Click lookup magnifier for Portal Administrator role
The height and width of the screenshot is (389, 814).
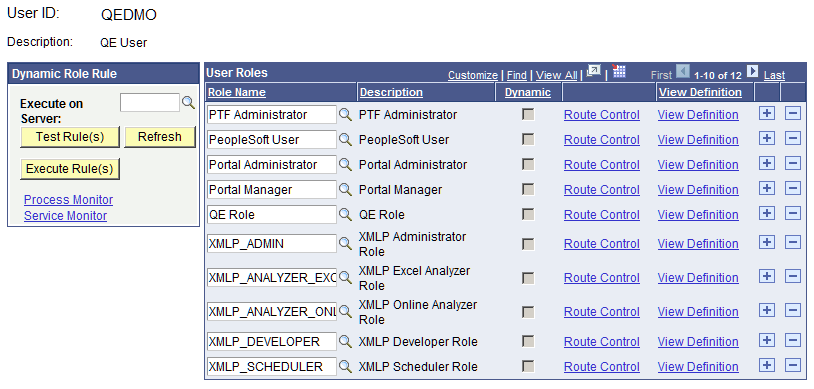(345, 165)
